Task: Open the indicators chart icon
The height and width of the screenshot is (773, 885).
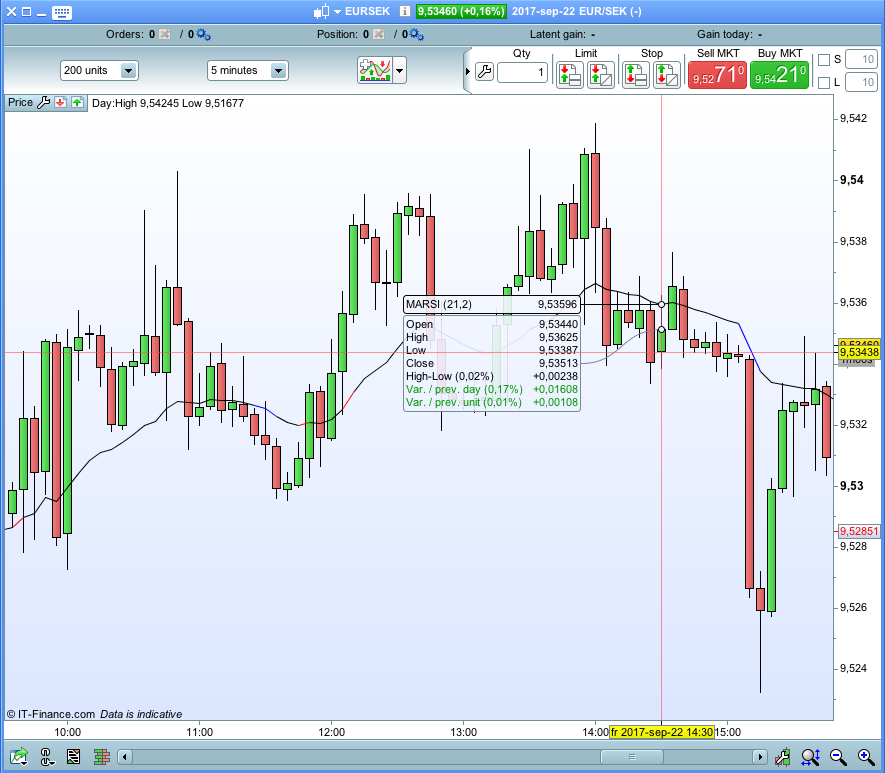Action: 375,71
